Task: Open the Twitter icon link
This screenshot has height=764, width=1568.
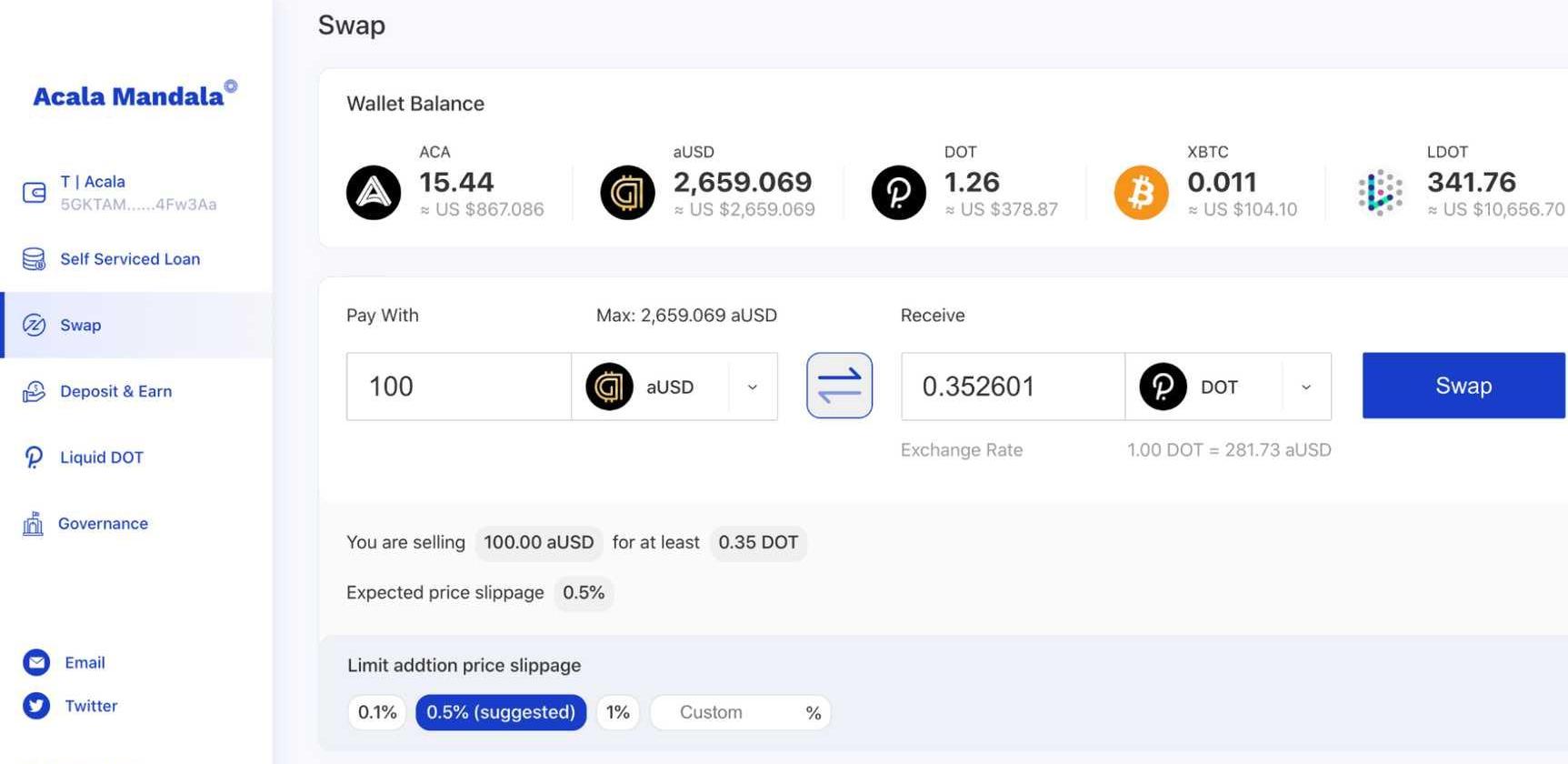Action: (36, 706)
